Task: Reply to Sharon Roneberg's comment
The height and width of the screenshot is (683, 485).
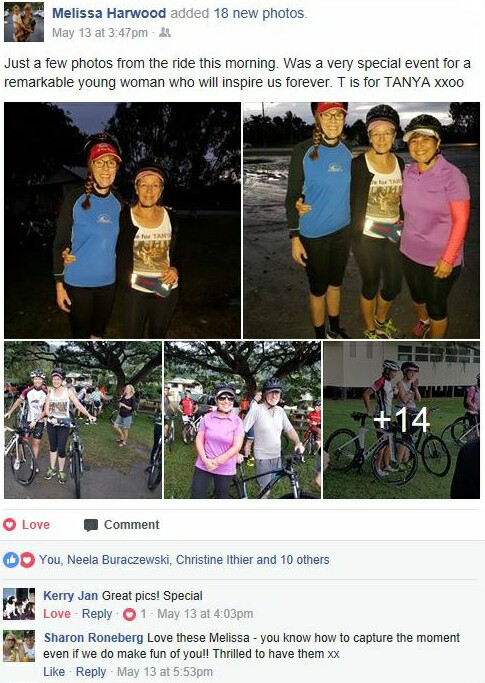Action: [x=91, y=672]
